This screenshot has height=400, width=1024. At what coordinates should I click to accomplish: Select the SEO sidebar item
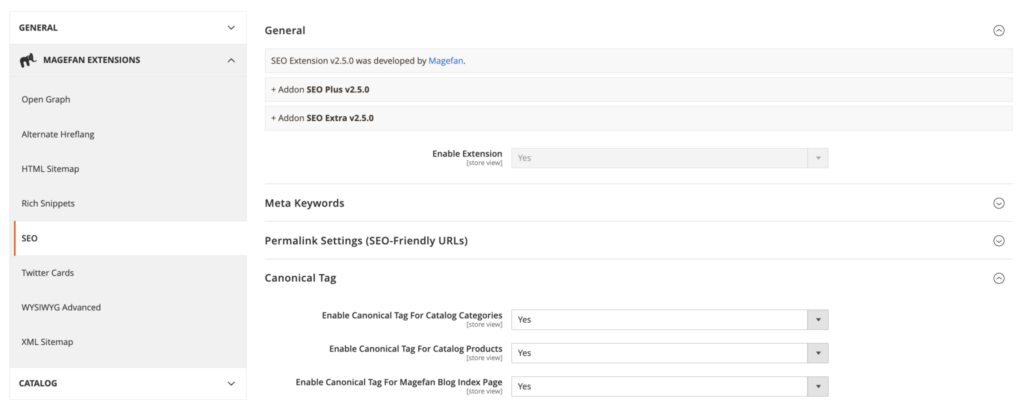pyautogui.click(x=29, y=239)
